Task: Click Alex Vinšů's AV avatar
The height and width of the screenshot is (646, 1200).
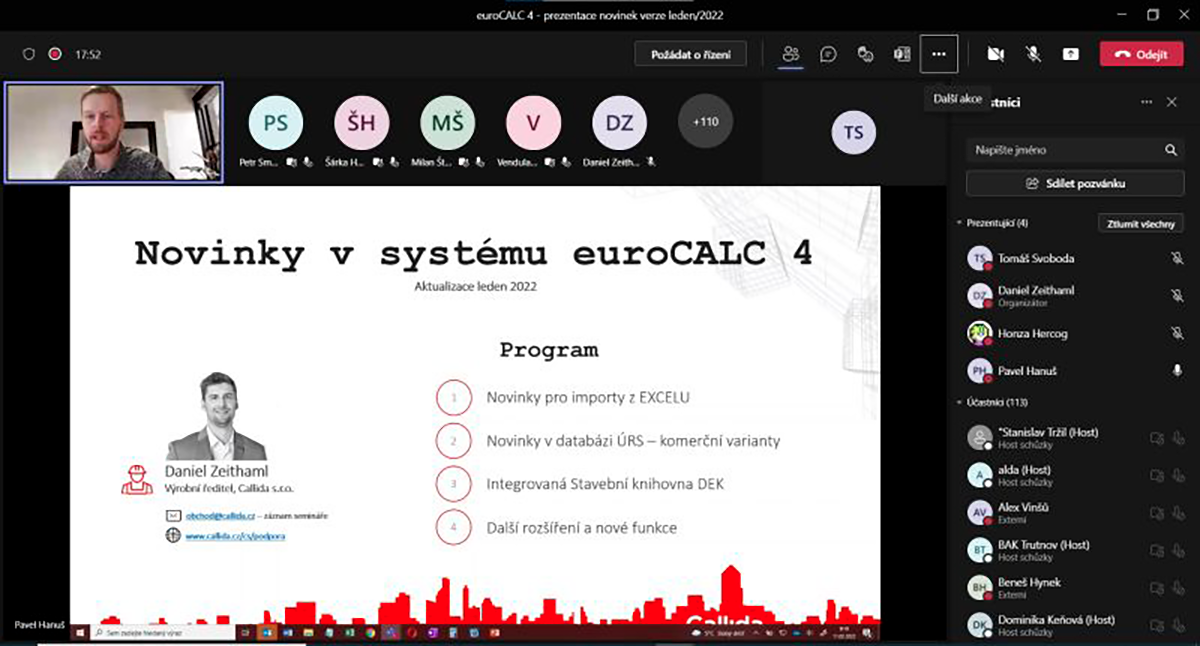Action: coord(979,513)
